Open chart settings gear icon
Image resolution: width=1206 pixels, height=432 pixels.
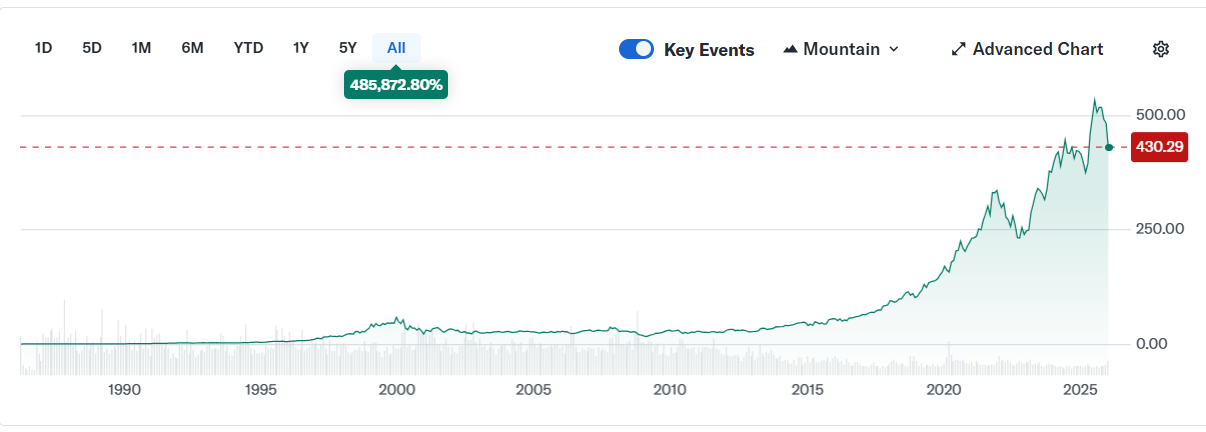1160,49
